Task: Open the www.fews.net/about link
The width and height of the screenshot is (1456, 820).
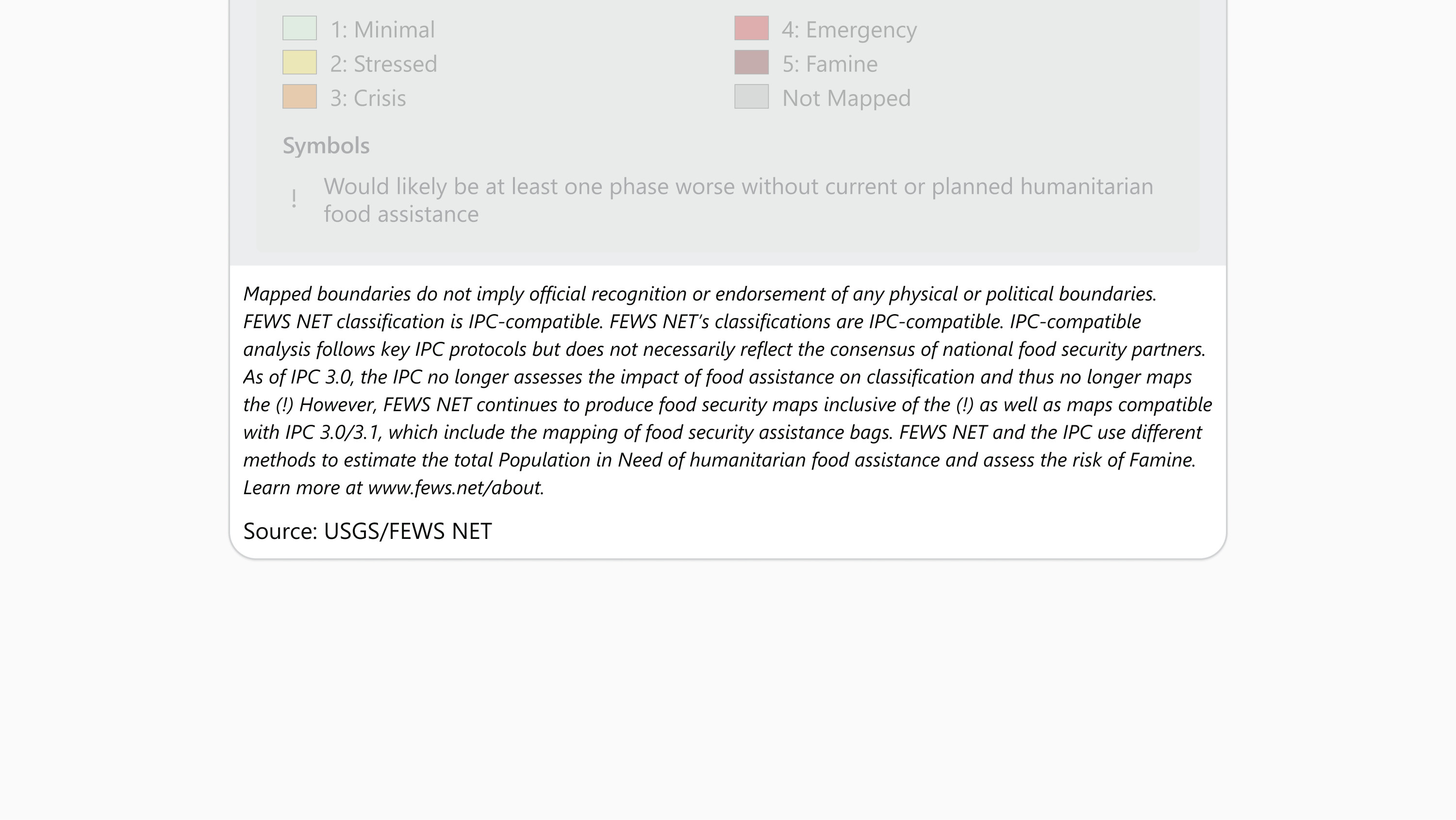Action: coord(455,487)
